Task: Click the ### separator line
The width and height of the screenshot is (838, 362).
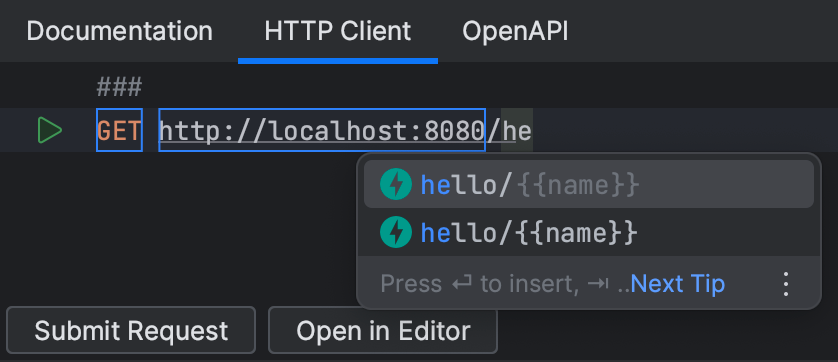Action: point(119,87)
